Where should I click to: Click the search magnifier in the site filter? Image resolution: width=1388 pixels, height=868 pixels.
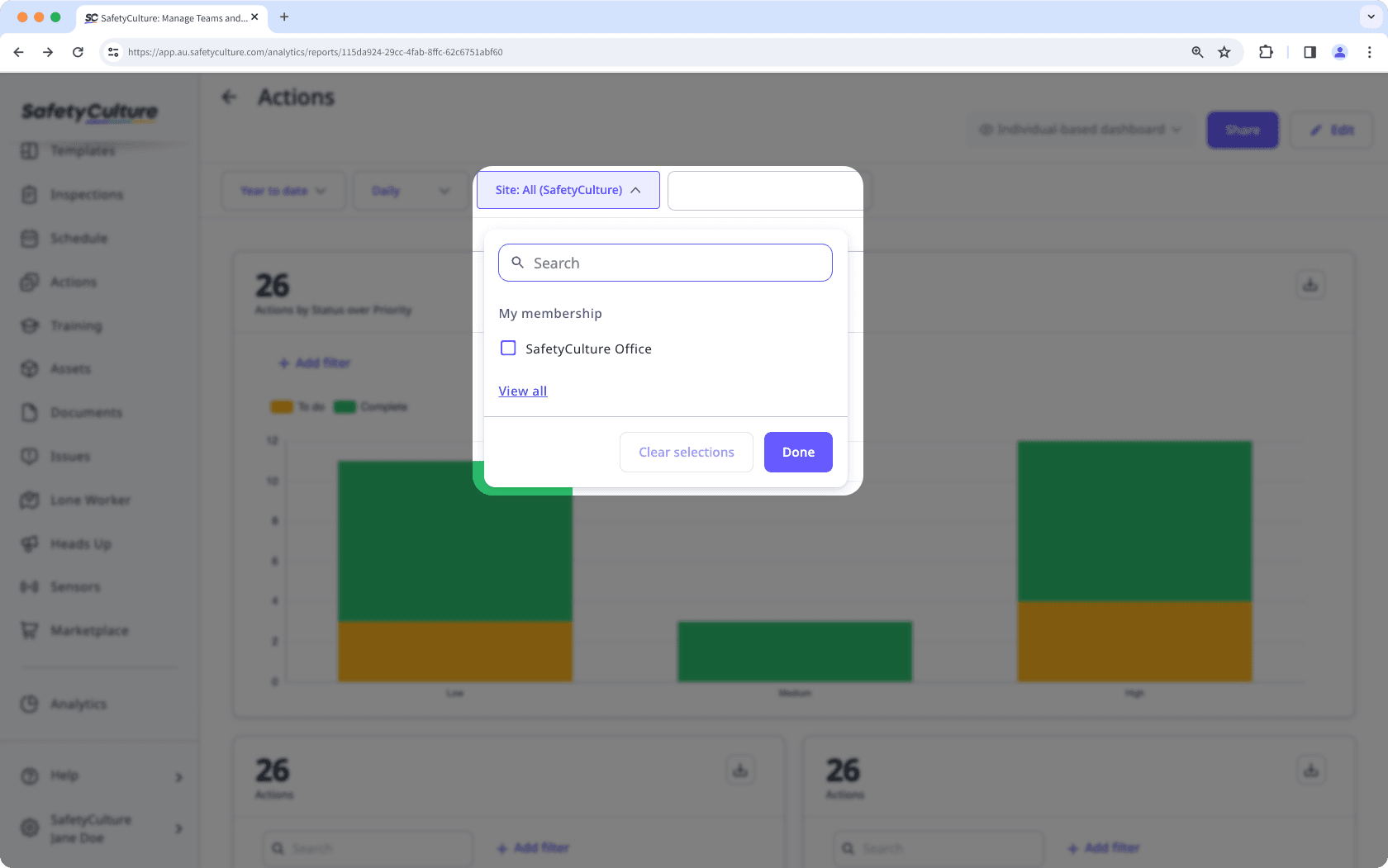pos(518,262)
